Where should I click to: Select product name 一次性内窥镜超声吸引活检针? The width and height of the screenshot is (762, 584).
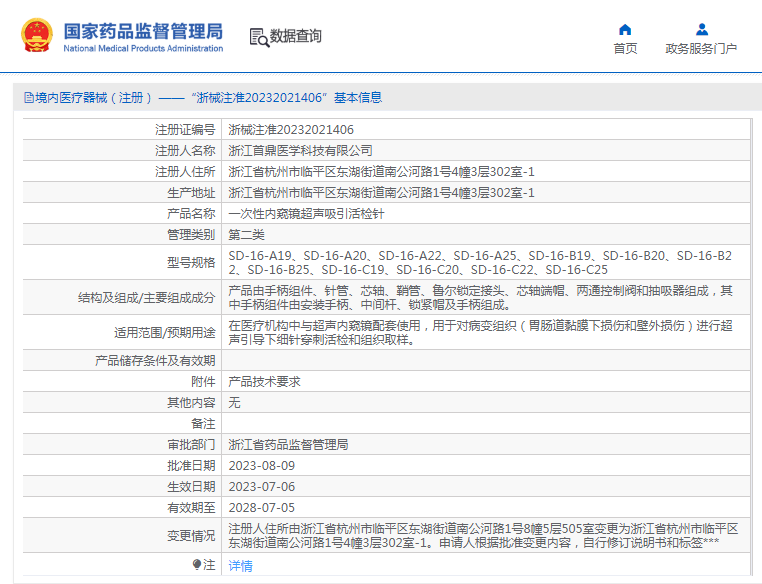(306, 214)
